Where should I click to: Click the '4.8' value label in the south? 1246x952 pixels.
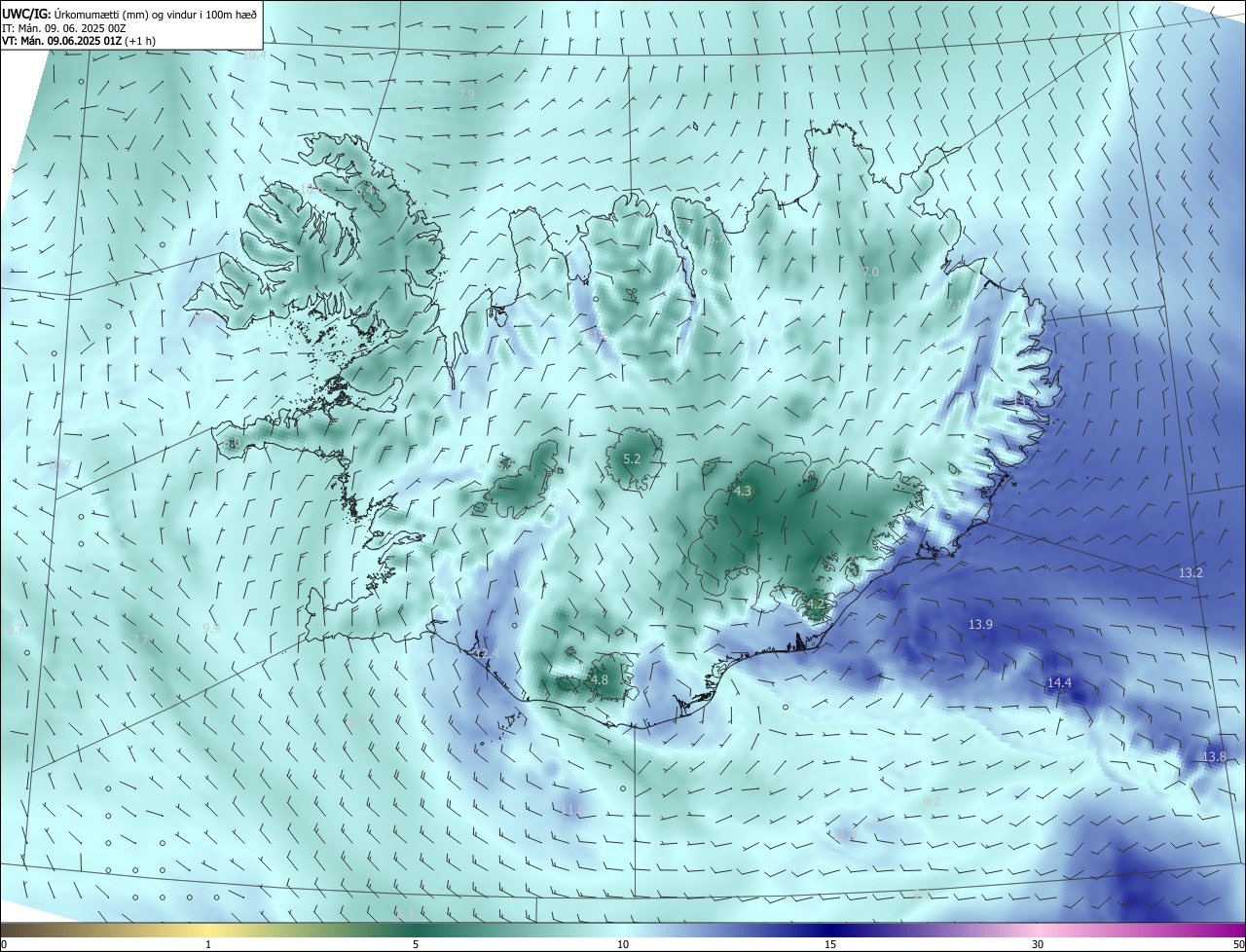600,679
